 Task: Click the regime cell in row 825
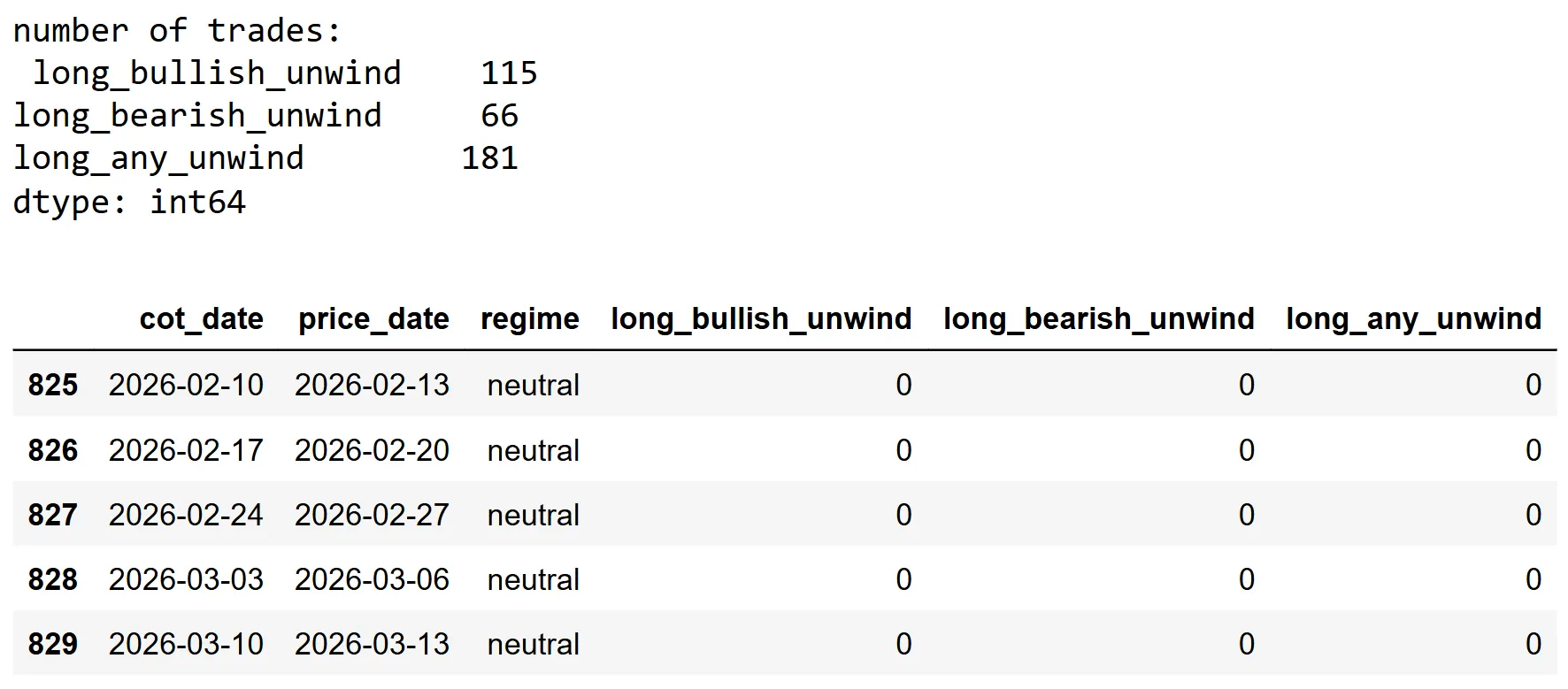[x=533, y=385]
